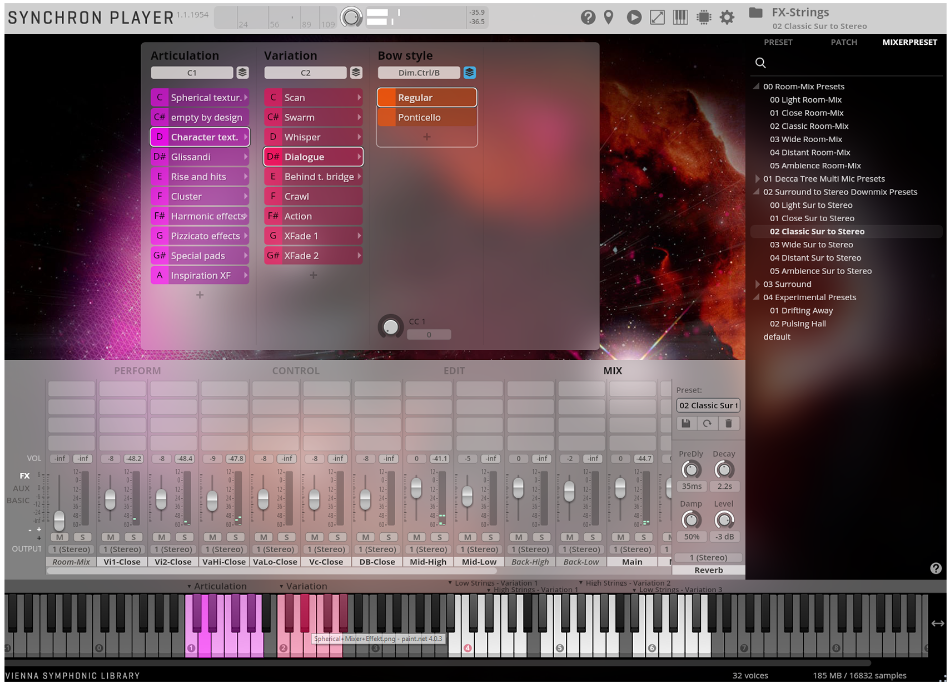Mute the Vc-Close channel

314,537
